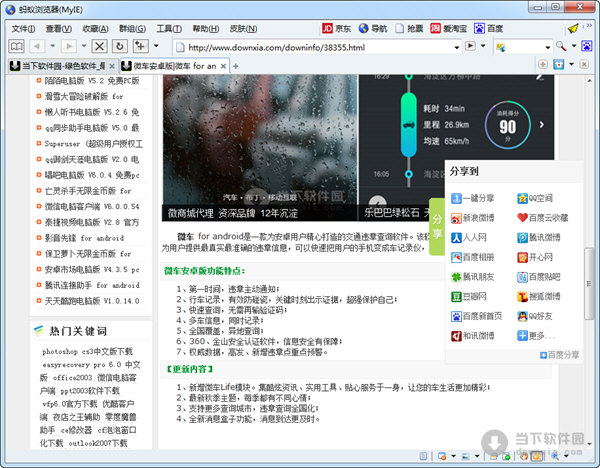Open the tab list dropdown arrow
Screen dimensions: 600x468
pyautogui.click(x=571, y=64)
